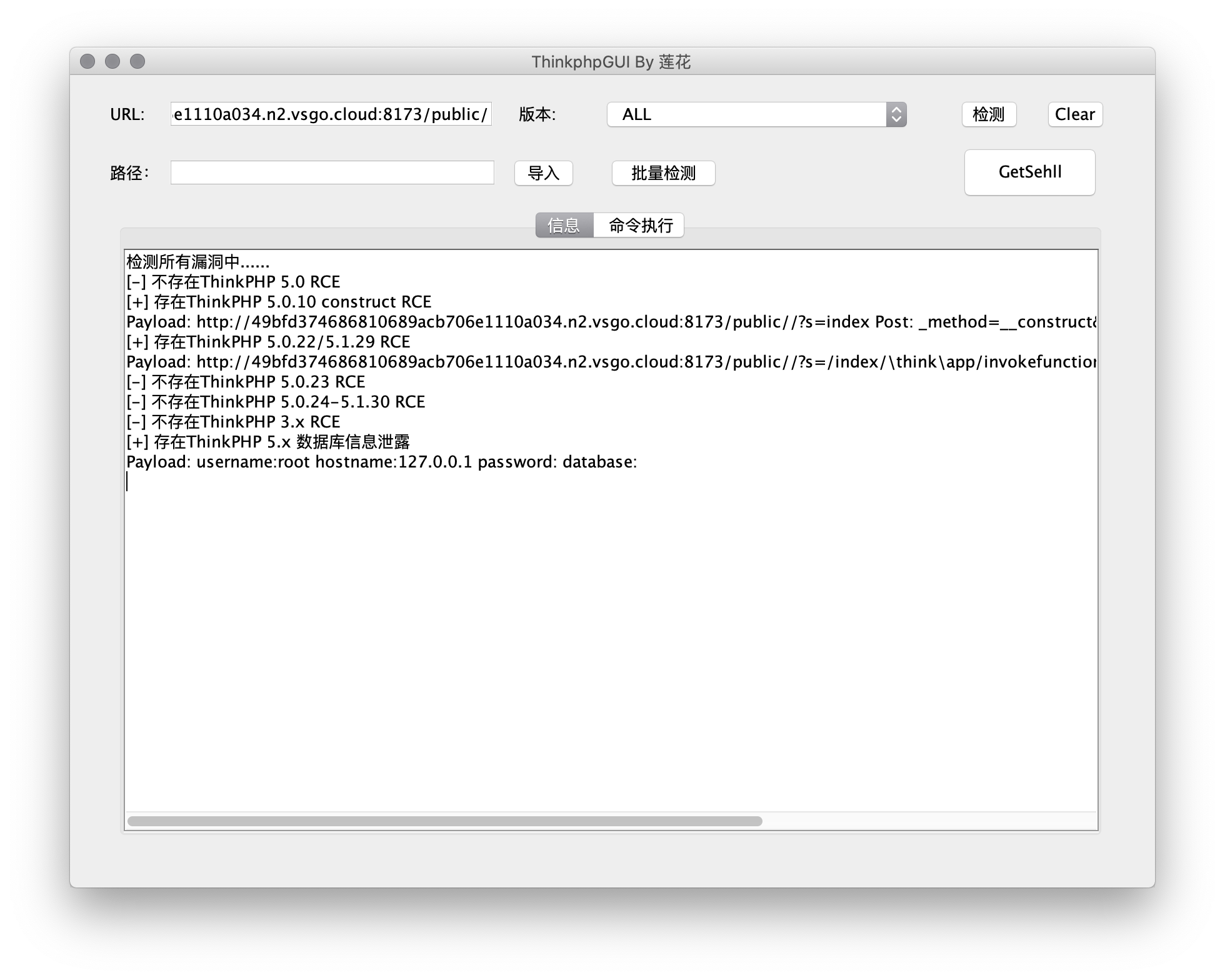1225x980 pixels.
Task: Click the GetSehll button
Action: pos(1029,172)
